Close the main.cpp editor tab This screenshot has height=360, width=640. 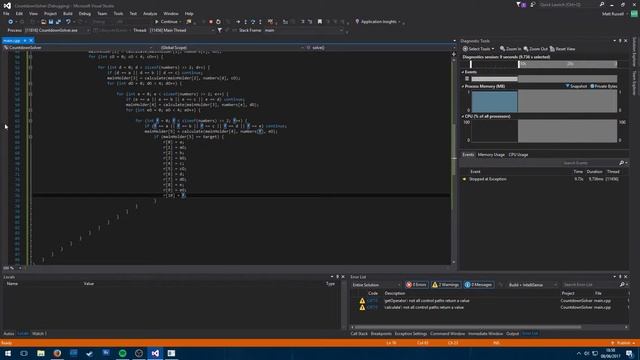(x=31, y=40)
